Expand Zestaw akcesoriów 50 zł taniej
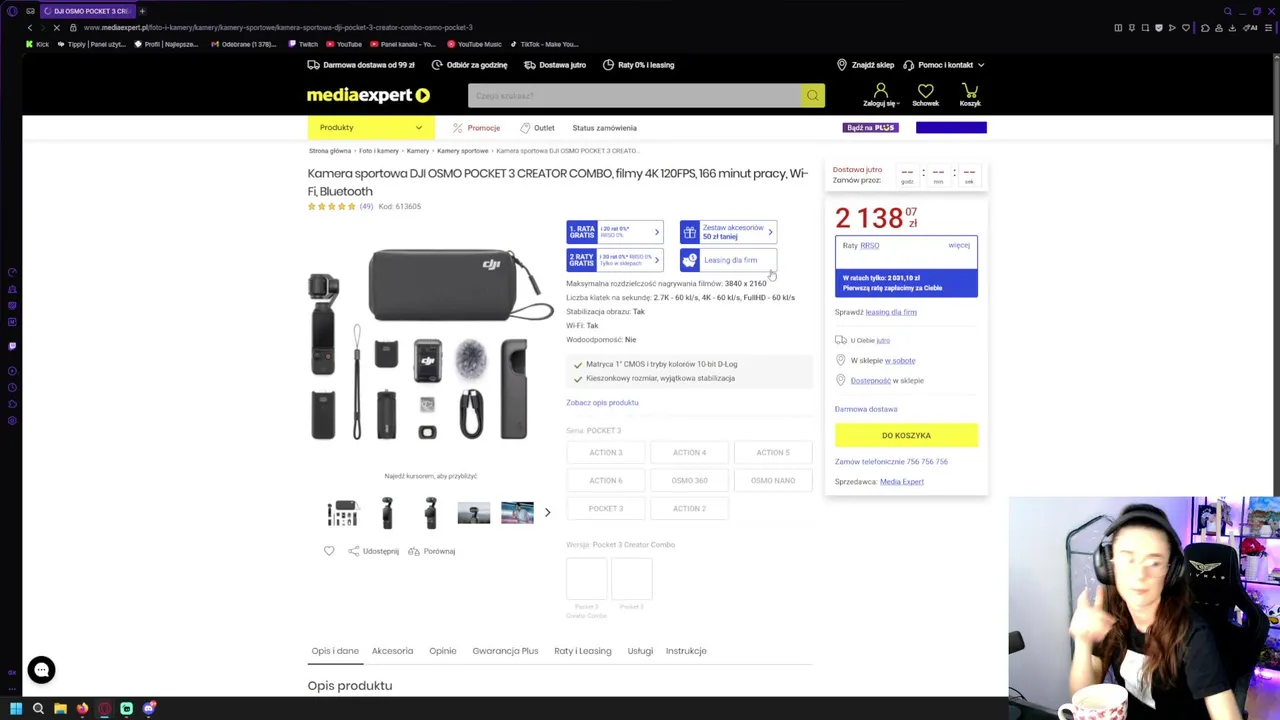 point(728,232)
